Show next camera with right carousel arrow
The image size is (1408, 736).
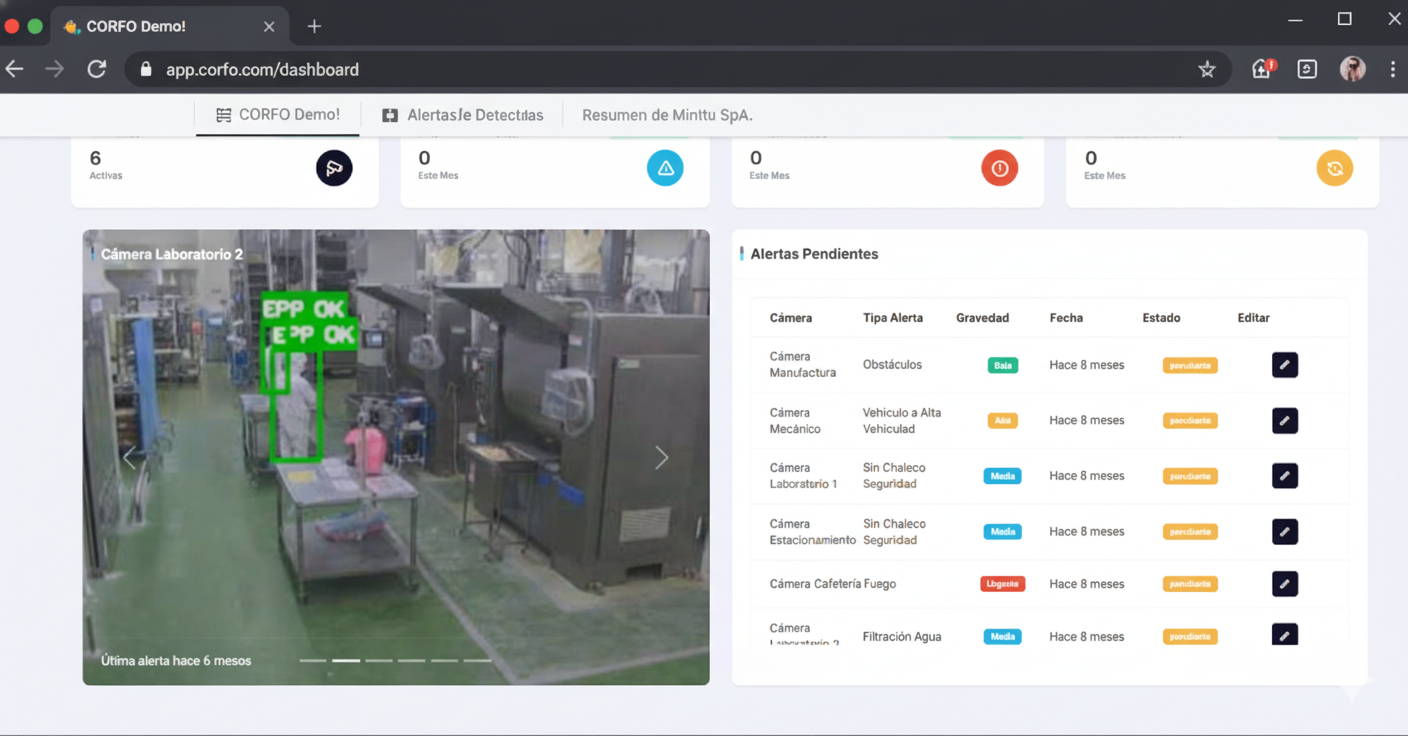[661, 458]
